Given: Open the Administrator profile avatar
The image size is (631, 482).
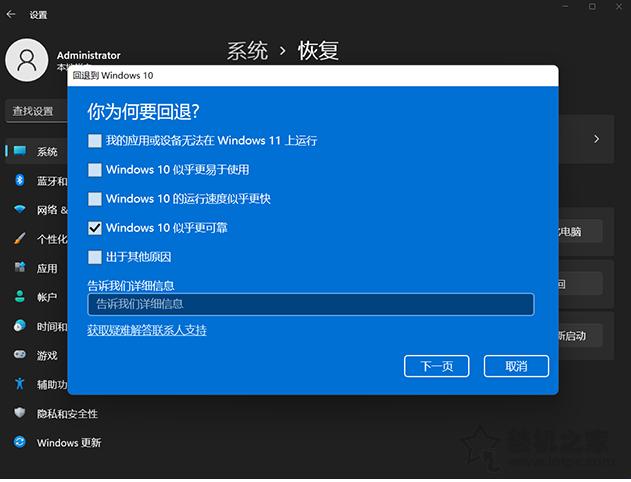Looking at the screenshot, I should pyautogui.click(x=27, y=60).
